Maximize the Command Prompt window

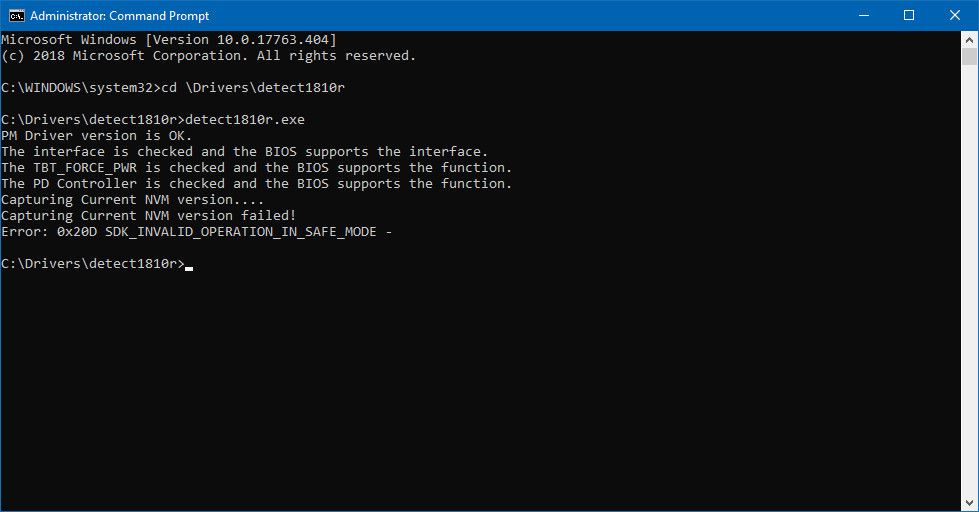pos(909,15)
